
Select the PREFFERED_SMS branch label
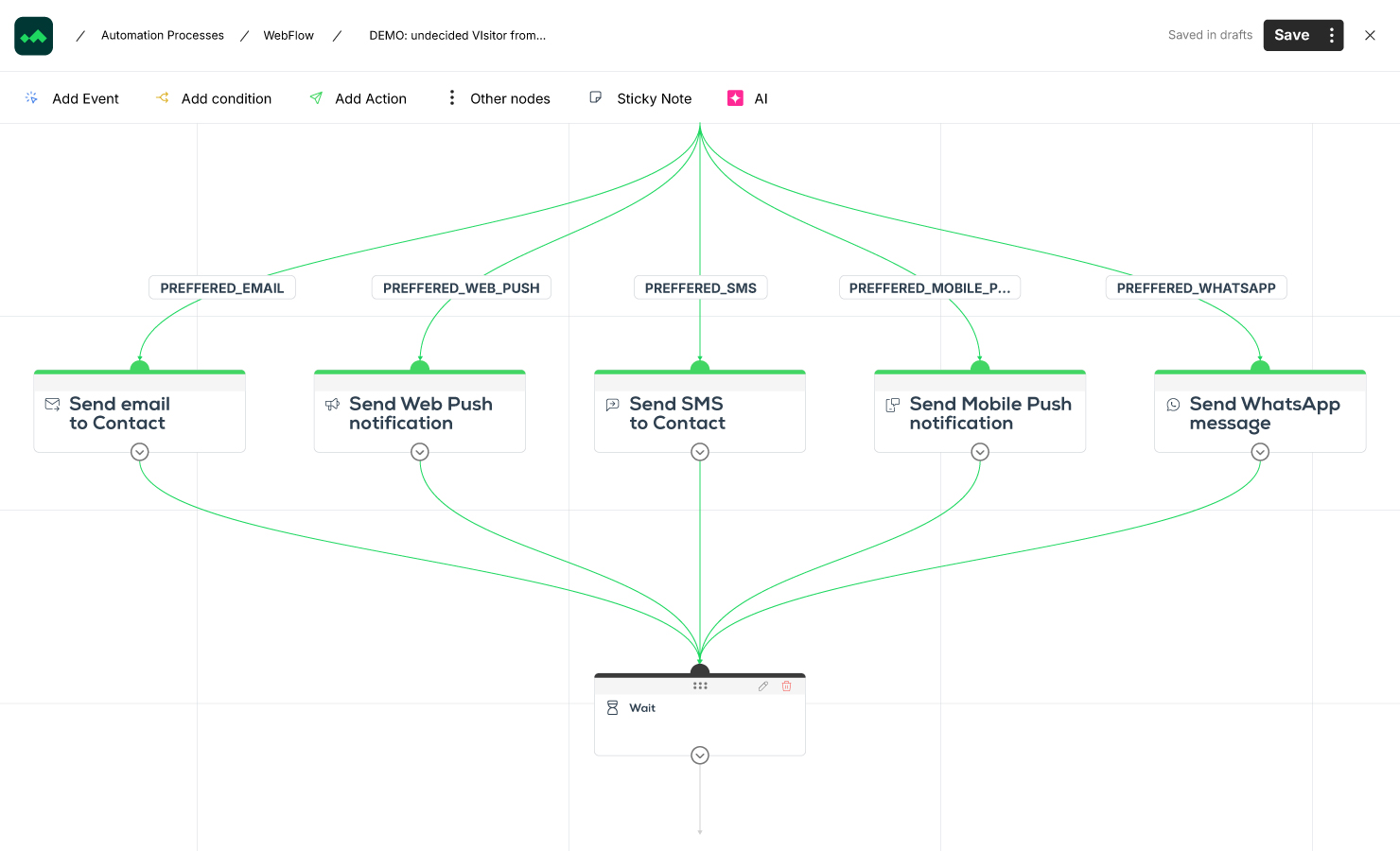(701, 287)
